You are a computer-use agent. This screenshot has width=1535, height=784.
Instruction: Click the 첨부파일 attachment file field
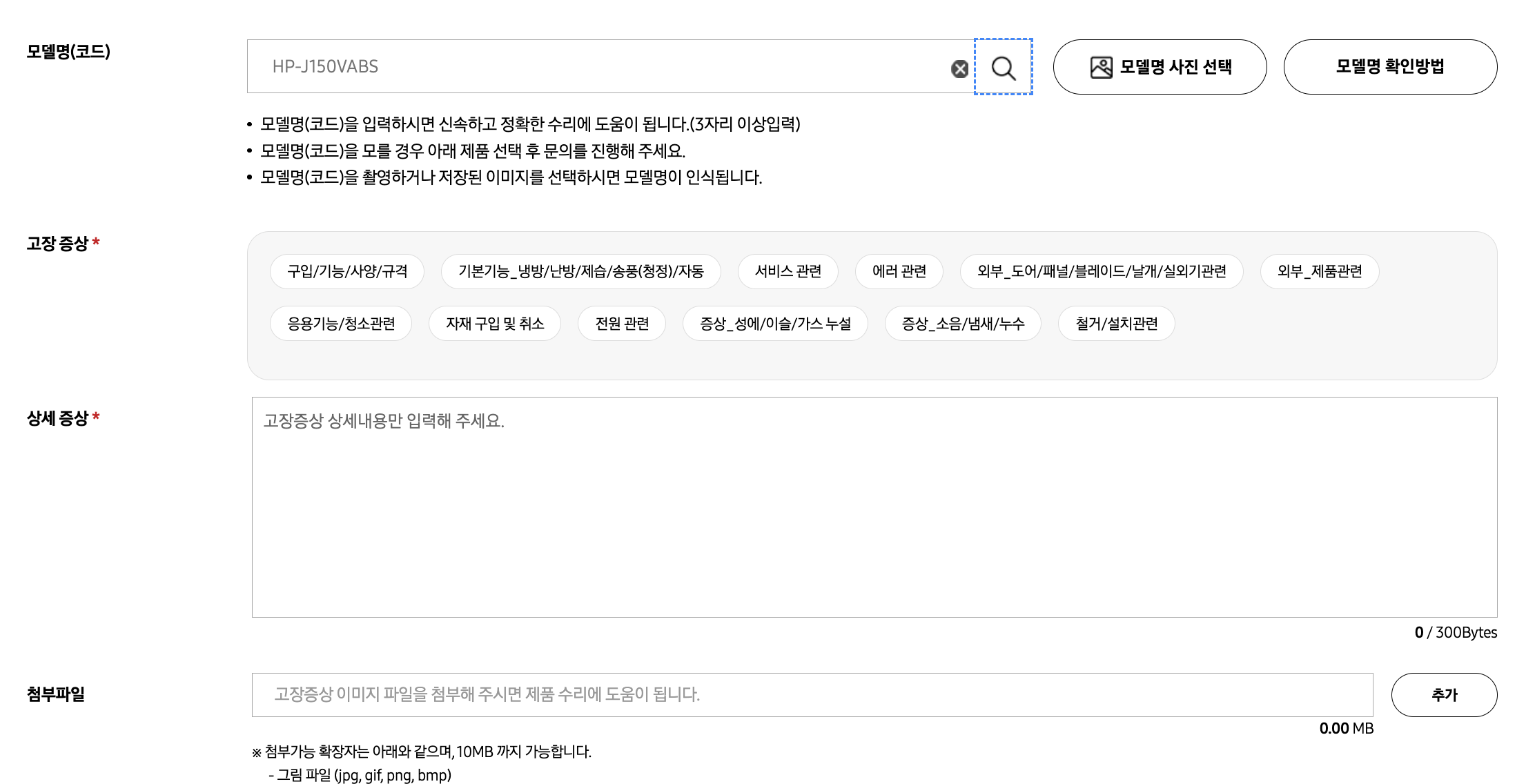pyautogui.click(x=812, y=695)
